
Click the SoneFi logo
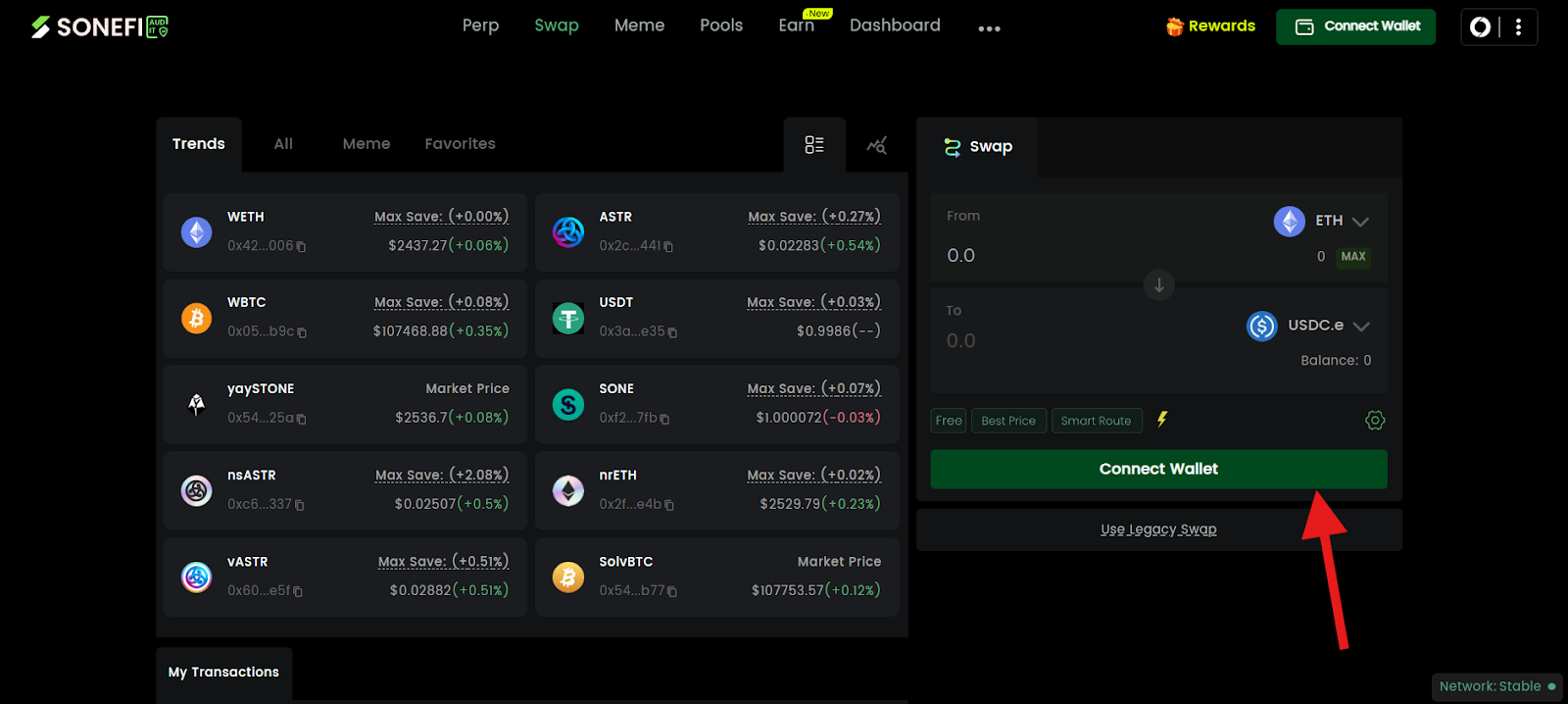tap(100, 27)
